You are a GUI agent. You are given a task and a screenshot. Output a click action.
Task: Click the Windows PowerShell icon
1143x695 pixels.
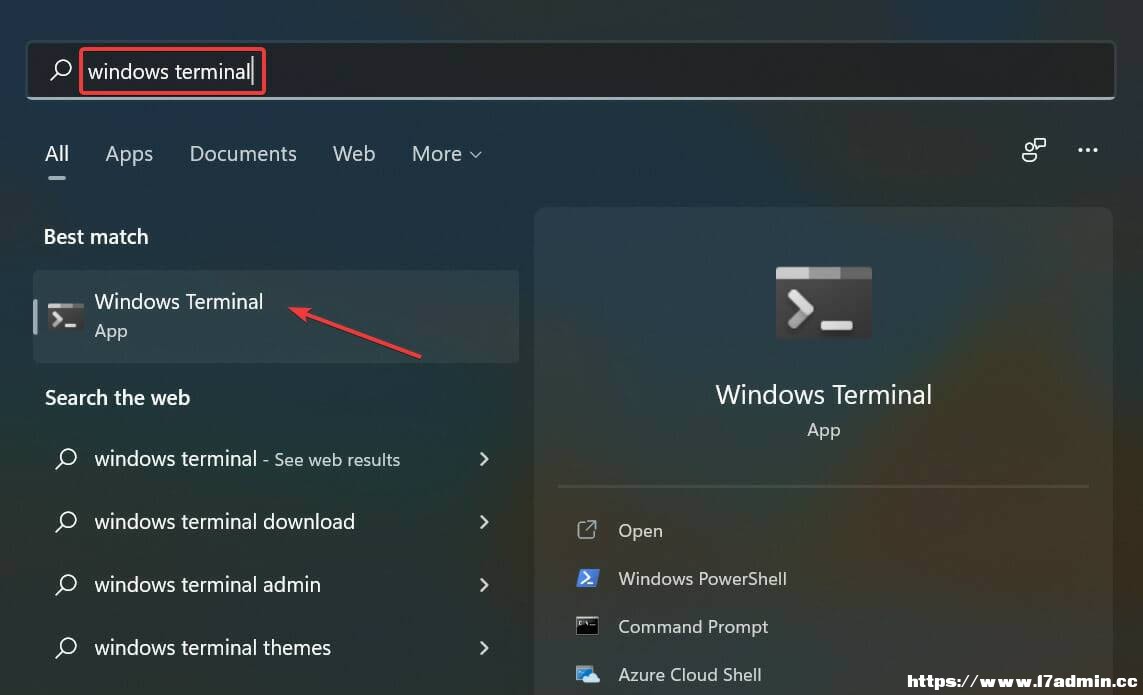click(x=588, y=578)
